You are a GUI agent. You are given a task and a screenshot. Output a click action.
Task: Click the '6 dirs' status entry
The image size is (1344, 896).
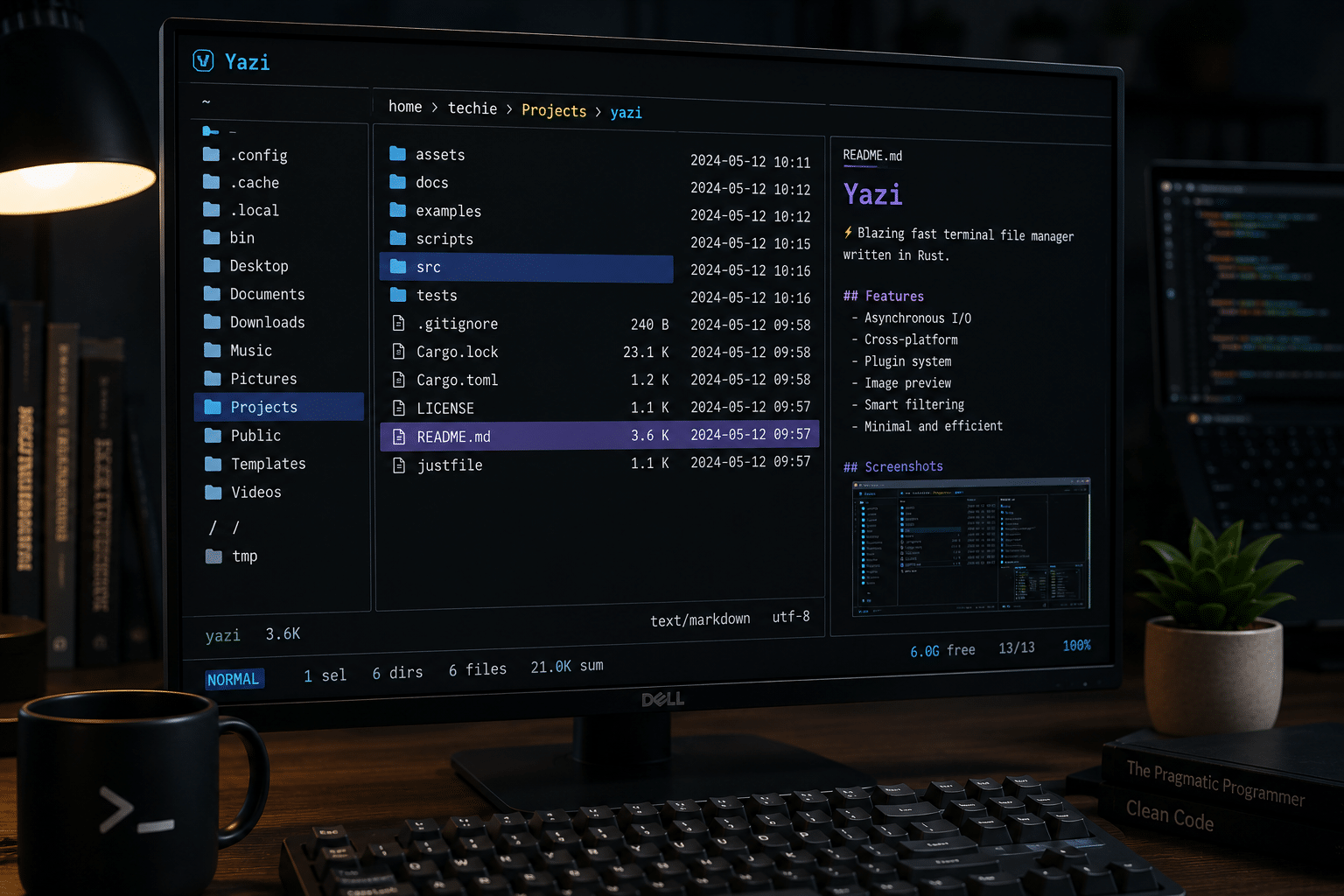pos(397,673)
